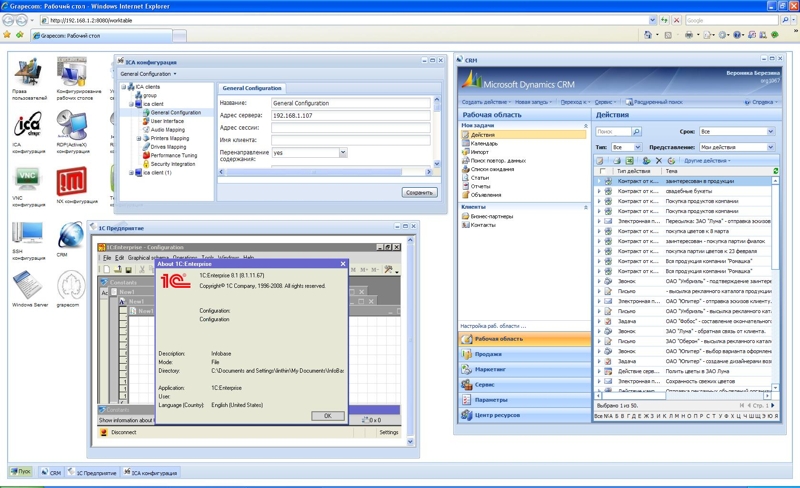
Task: Collapse the Мои задачи section in CRM
Action: (x=585, y=126)
